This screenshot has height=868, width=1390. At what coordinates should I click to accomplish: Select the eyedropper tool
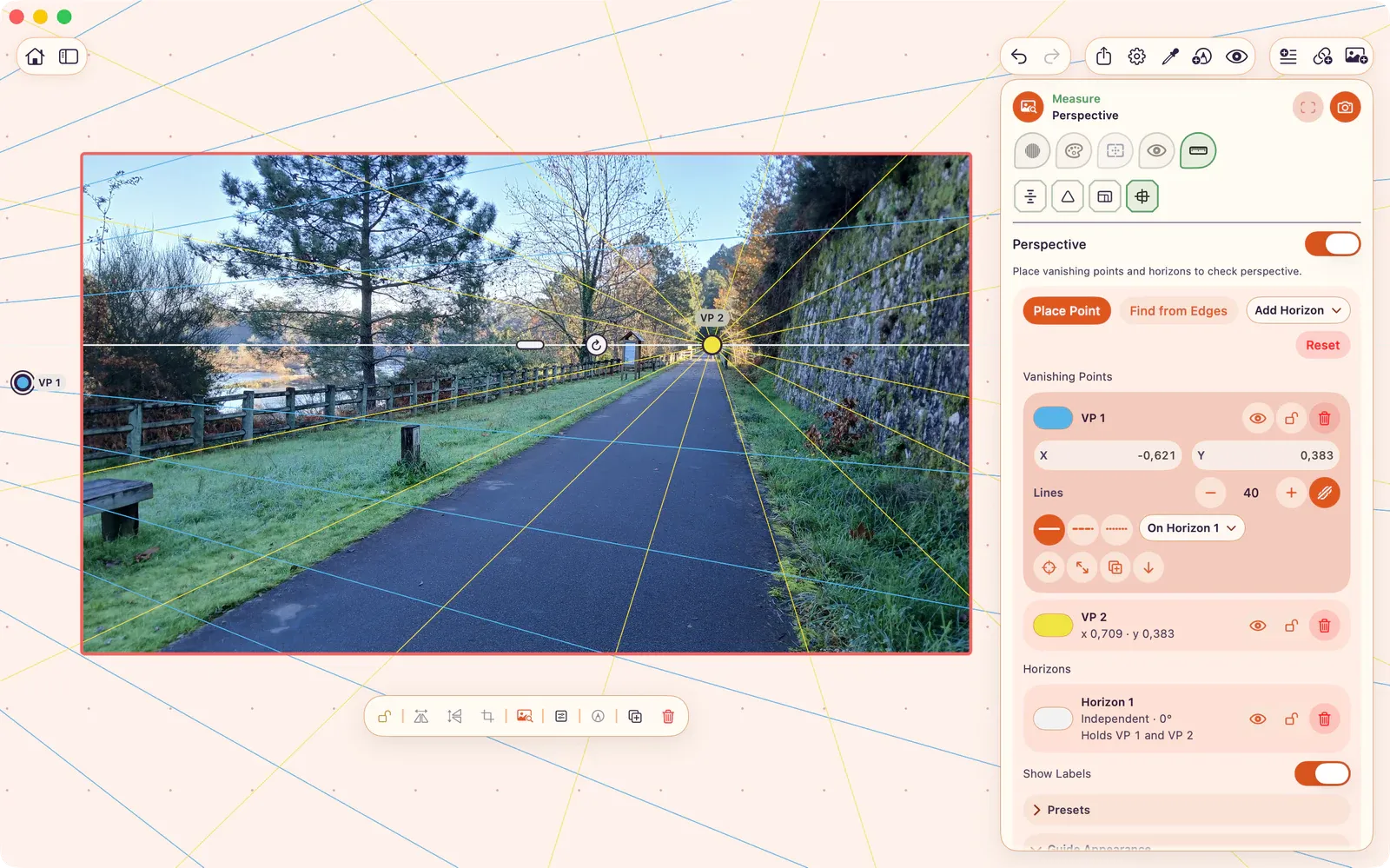pos(1170,56)
